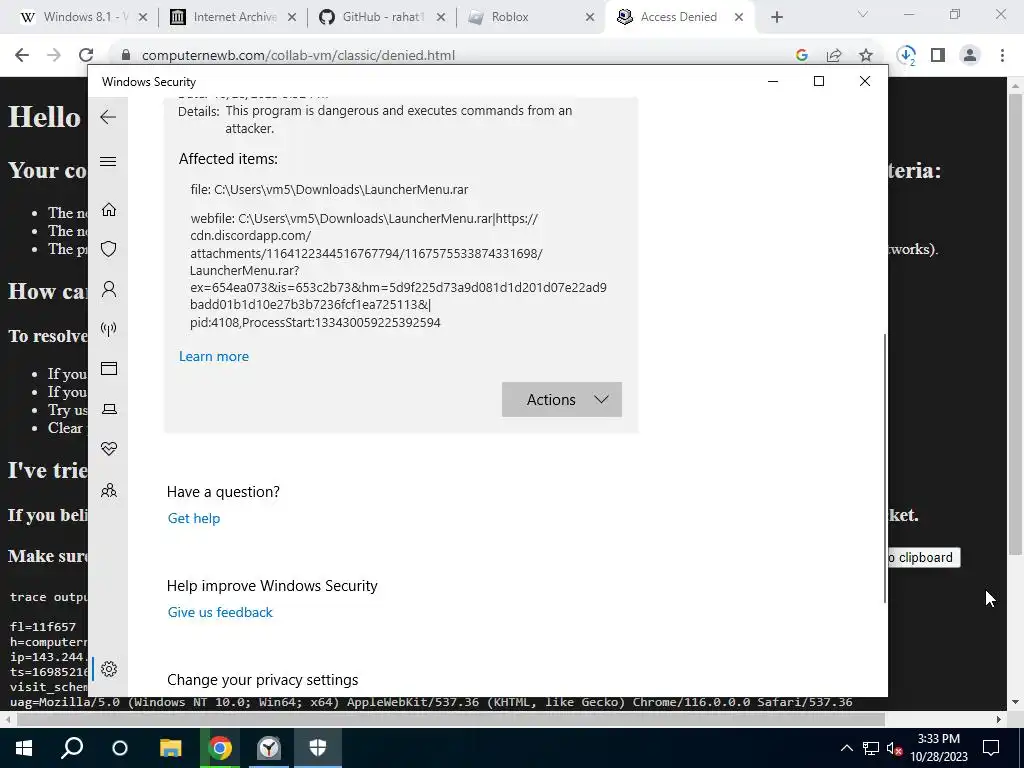Open Chrome downloads icon
The width and height of the screenshot is (1024, 768).
[906, 55]
